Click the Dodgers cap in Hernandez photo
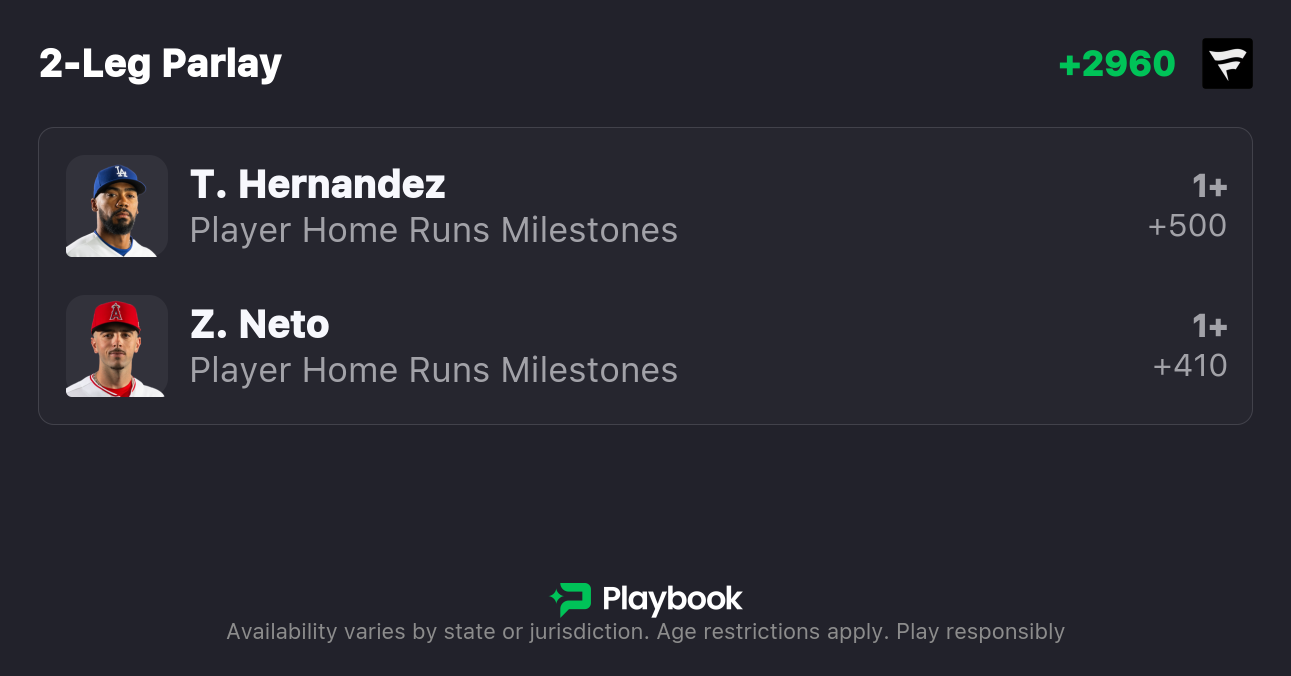Image resolution: width=1291 pixels, height=676 pixels. pos(119,179)
